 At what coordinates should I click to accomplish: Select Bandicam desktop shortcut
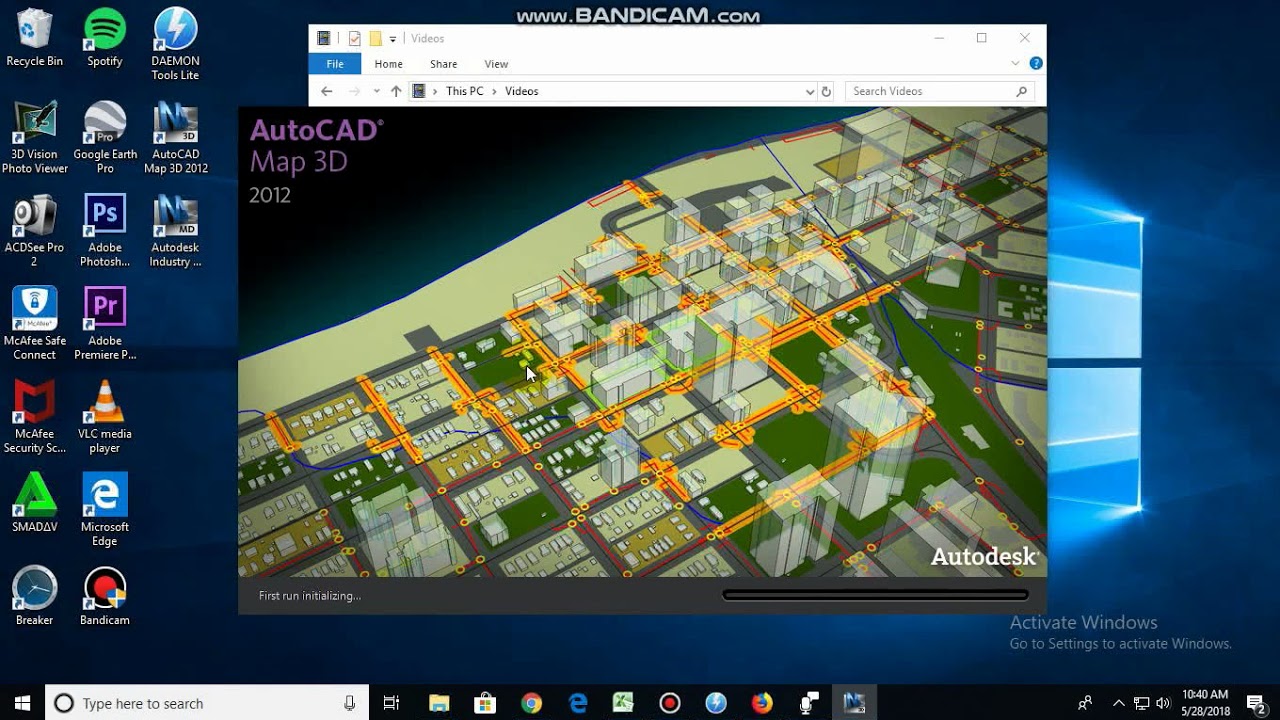click(x=105, y=596)
